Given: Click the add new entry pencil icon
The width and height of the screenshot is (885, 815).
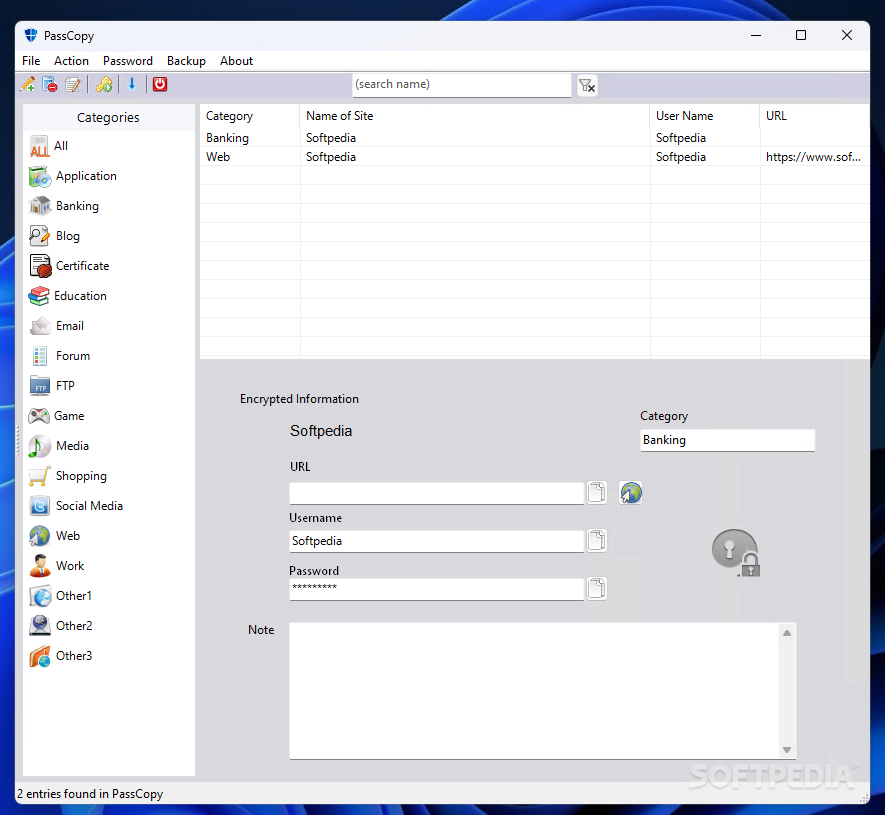Looking at the screenshot, I should click(x=28, y=84).
